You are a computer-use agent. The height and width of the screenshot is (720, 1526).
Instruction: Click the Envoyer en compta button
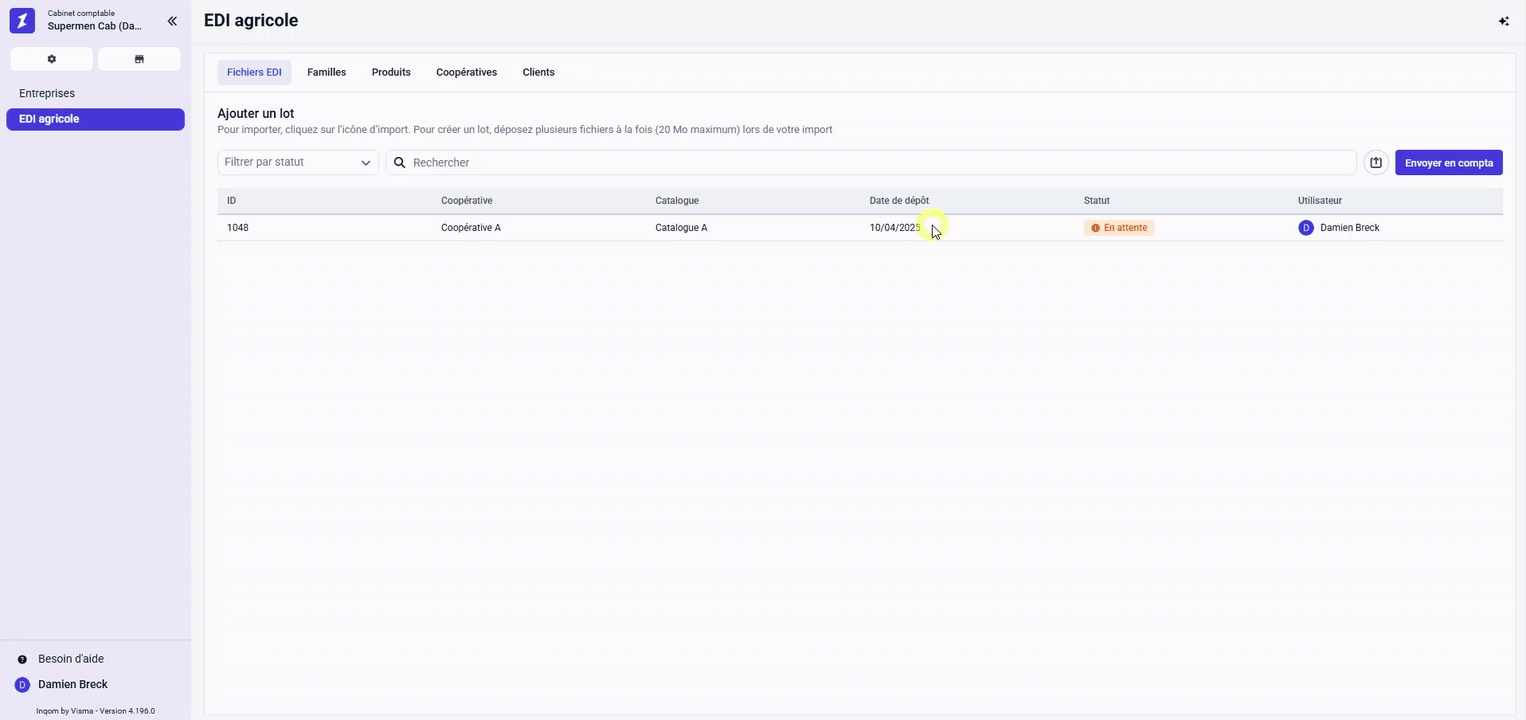tap(1448, 162)
